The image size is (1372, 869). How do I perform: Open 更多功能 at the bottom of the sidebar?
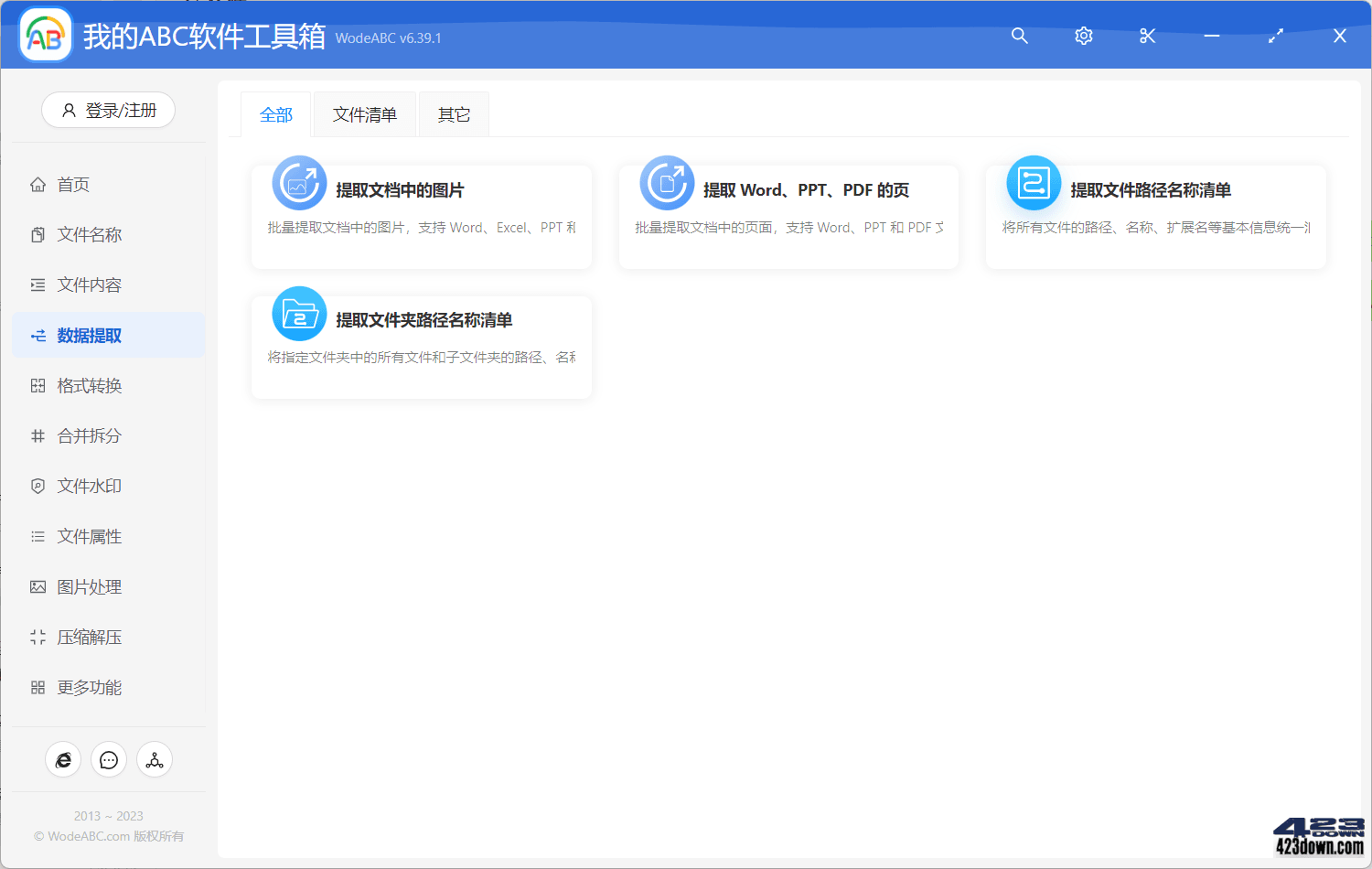click(x=89, y=687)
